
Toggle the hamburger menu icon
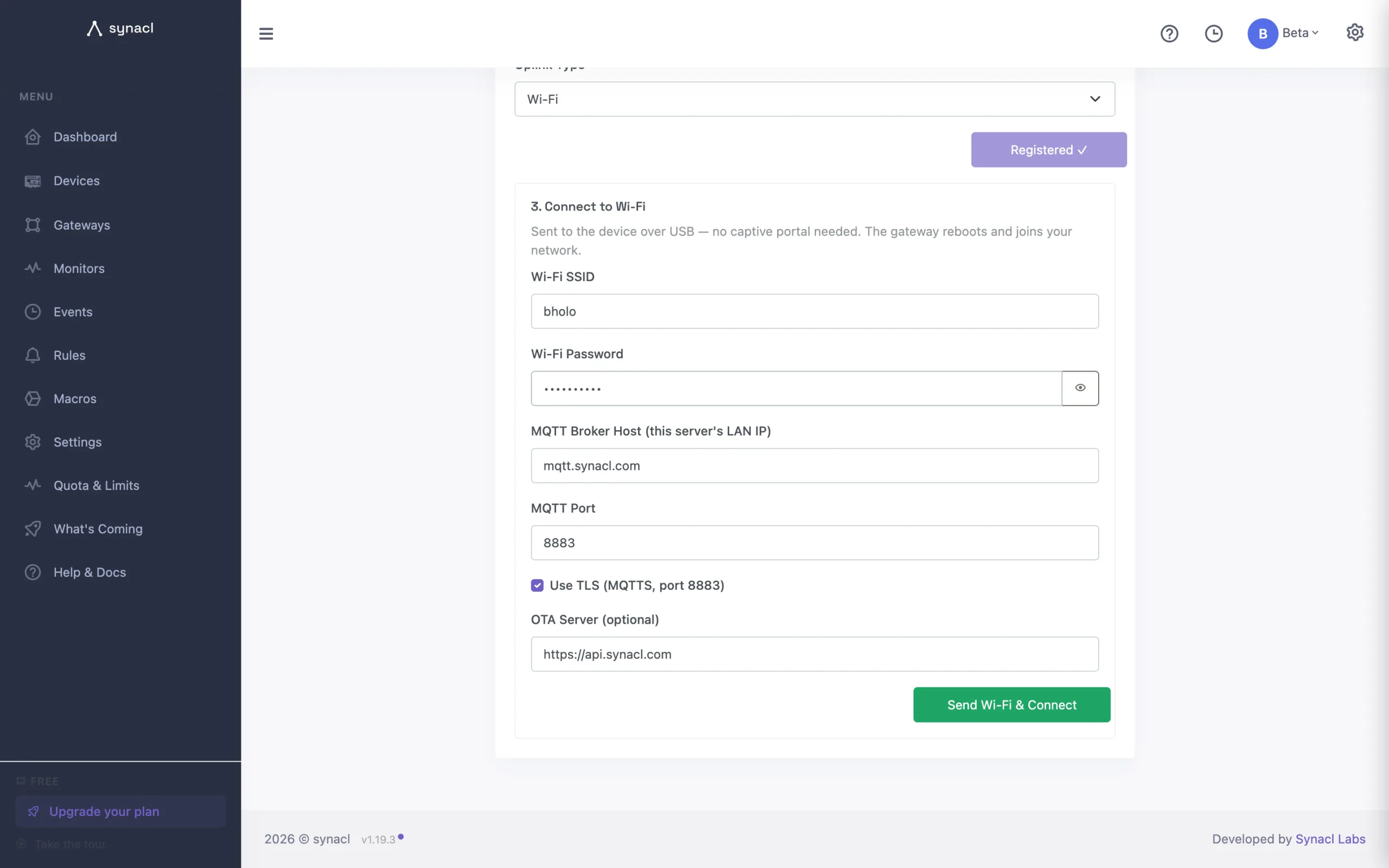(266, 33)
